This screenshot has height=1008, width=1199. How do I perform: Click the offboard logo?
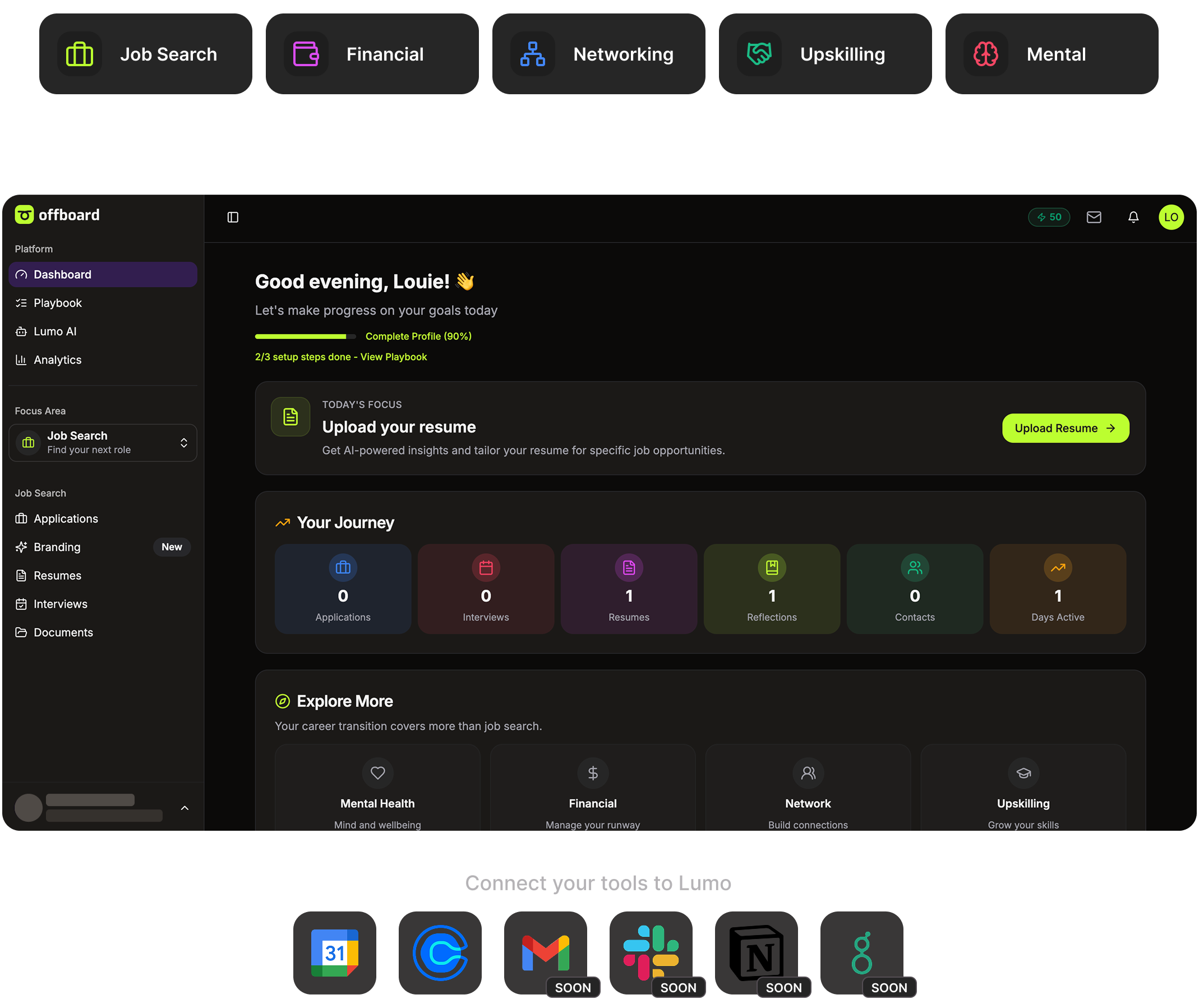point(57,215)
